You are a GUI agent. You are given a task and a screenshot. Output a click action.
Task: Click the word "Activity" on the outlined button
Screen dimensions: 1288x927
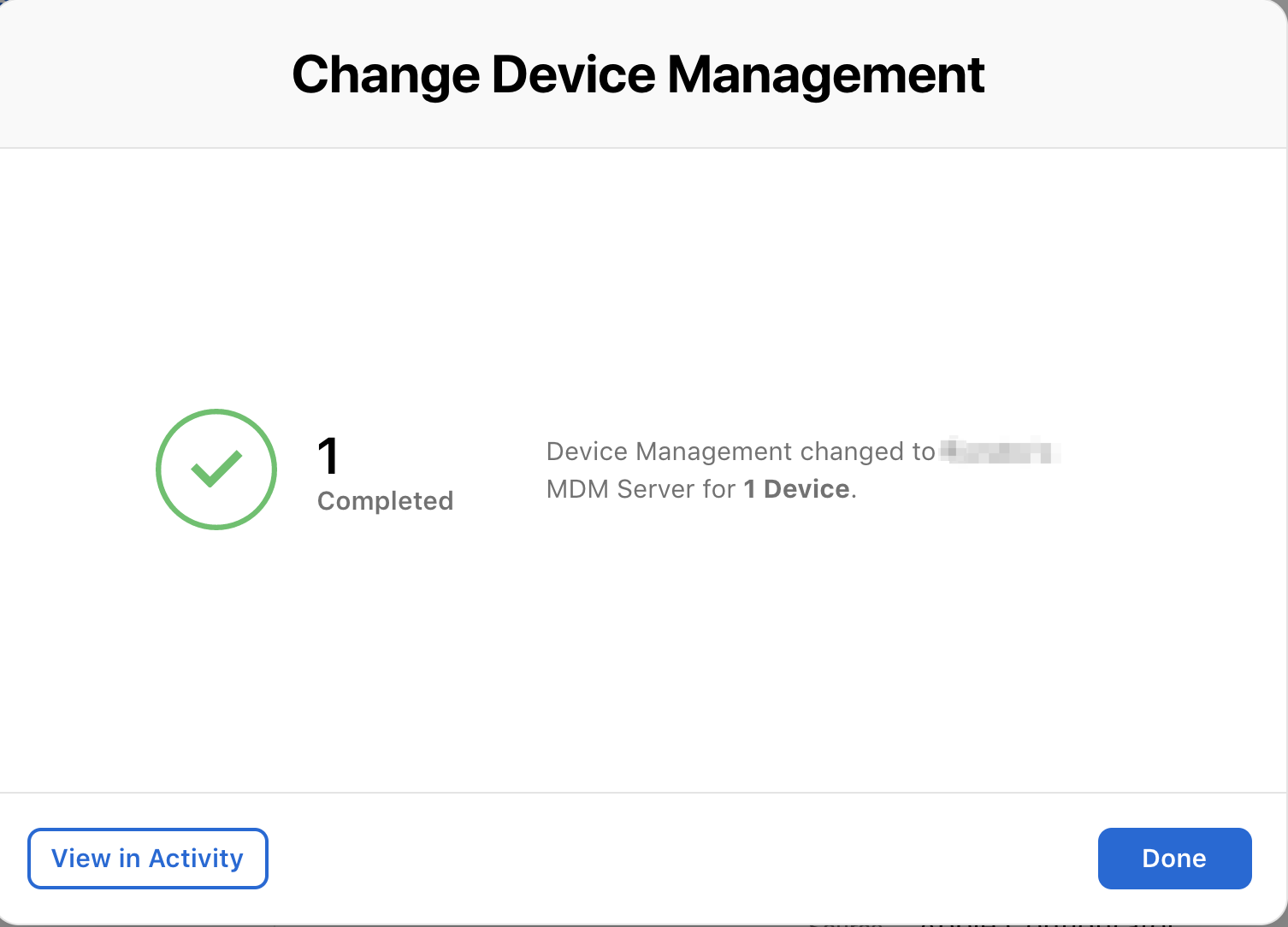(x=196, y=859)
